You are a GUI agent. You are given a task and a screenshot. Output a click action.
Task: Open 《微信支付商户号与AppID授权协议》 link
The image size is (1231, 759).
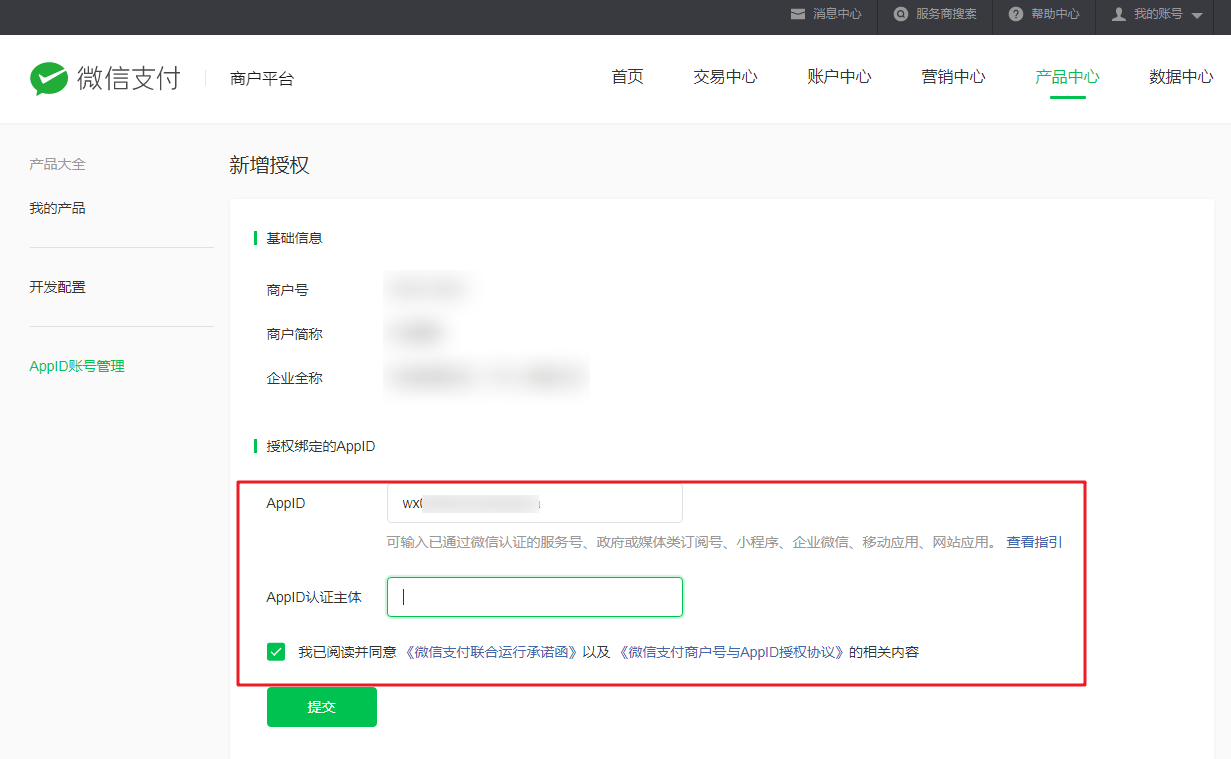point(731,652)
